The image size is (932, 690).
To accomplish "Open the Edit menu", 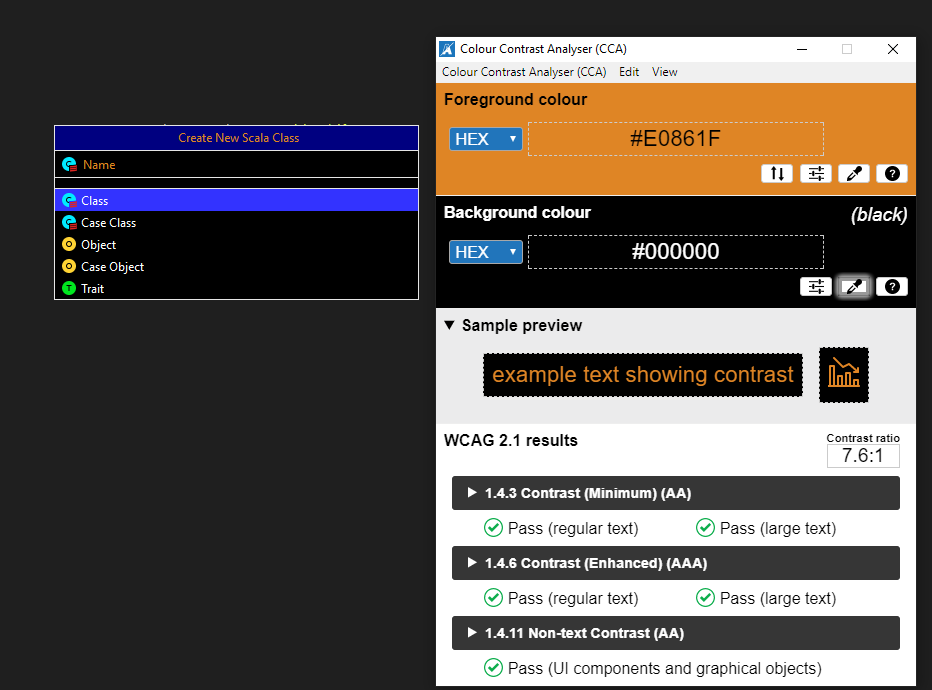I will (628, 71).
